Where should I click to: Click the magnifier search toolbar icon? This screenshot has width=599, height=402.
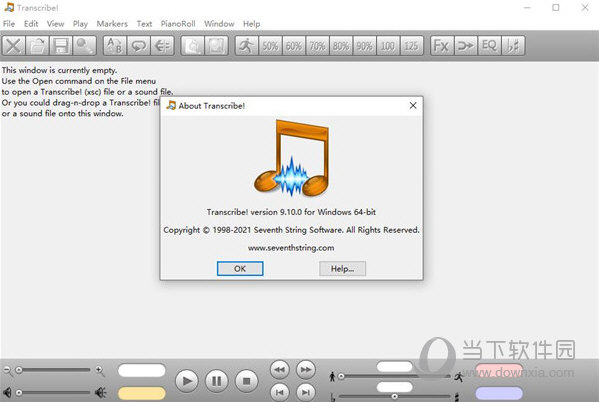click(x=85, y=46)
